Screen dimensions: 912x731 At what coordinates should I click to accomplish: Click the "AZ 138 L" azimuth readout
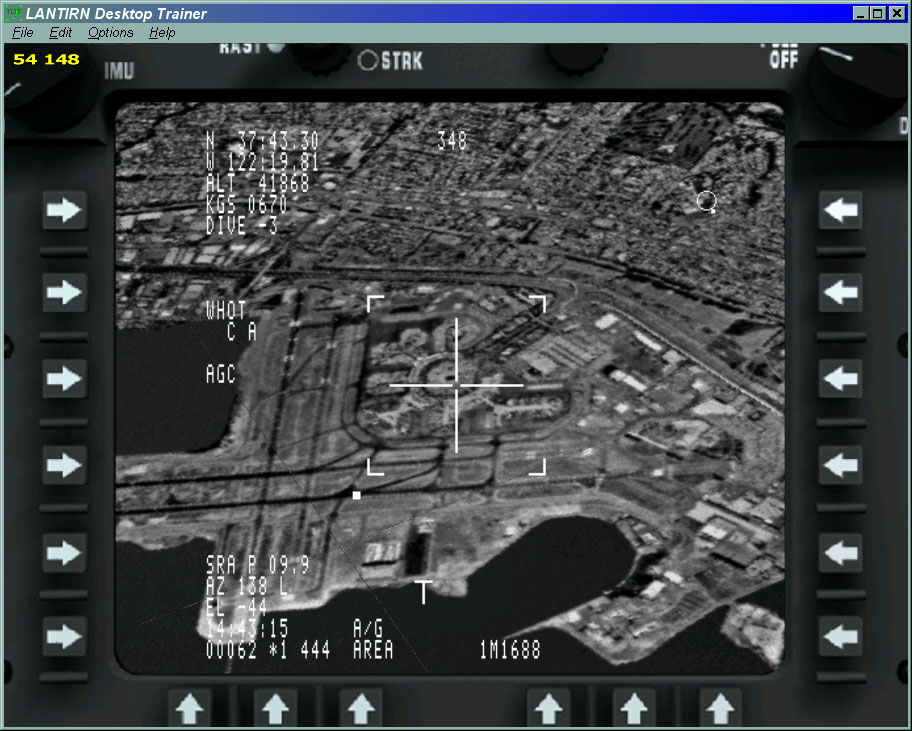tap(247, 586)
